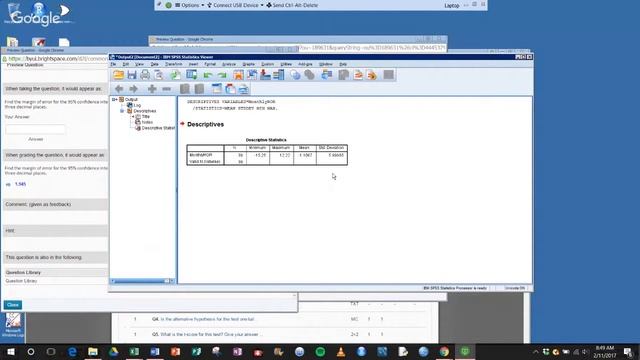Open Q5 t-score question link
The width and height of the screenshot is (640, 360).
(205, 334)
